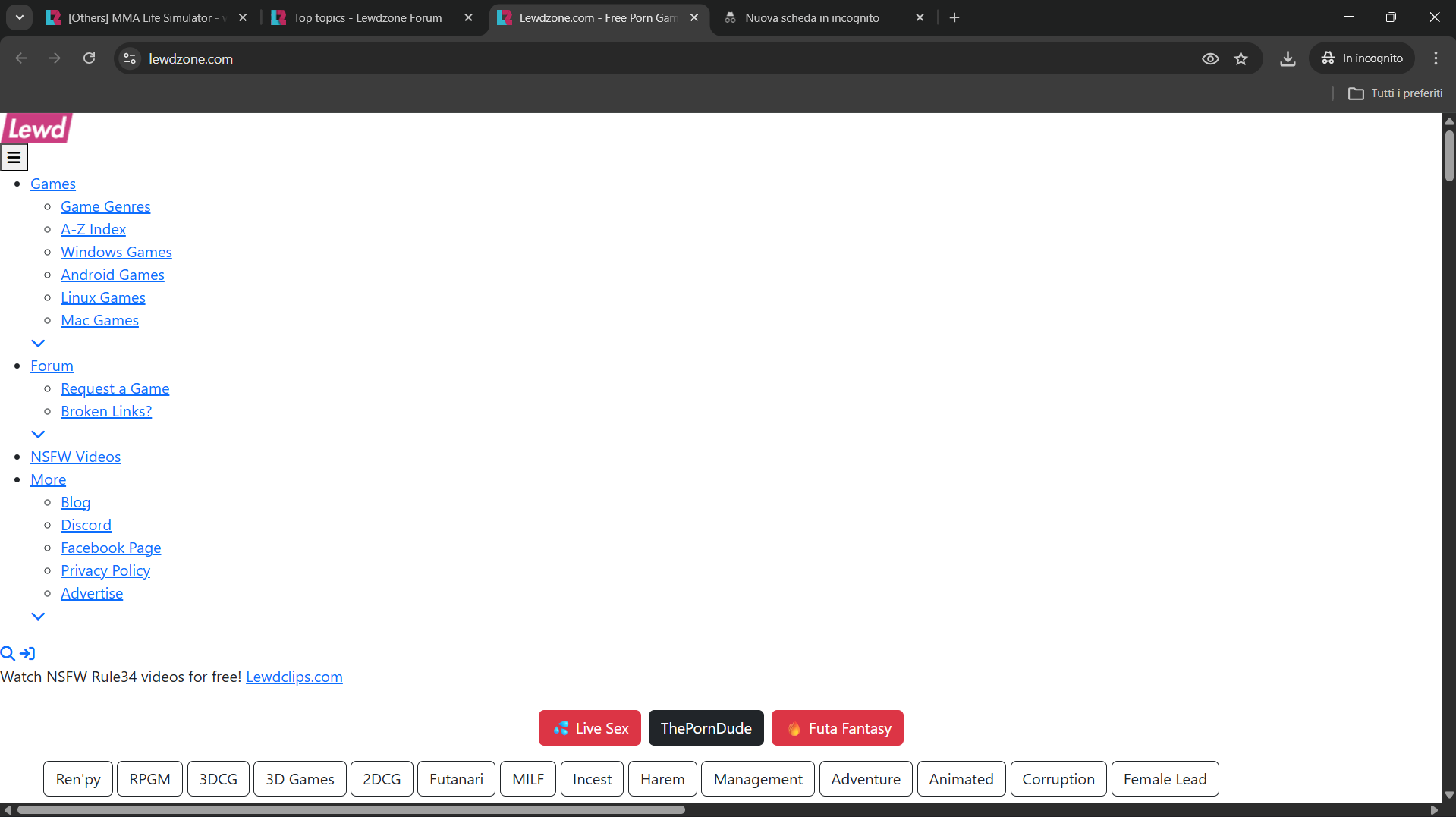The image size is (1456, 817).
Task: Expand the chevron under the More submenu
Action: pos(38,617)
